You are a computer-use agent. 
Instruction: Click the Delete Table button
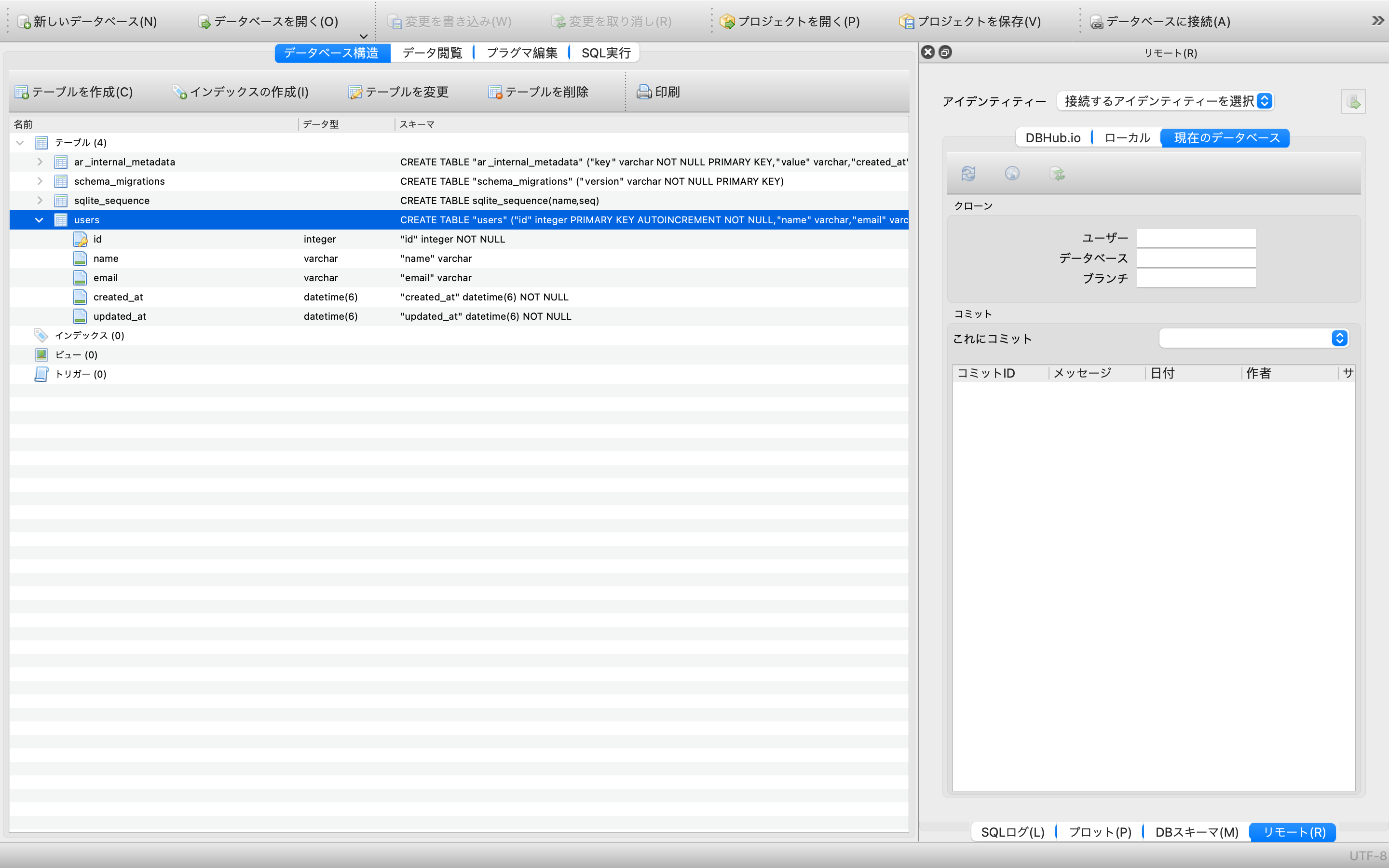tap(538, 92)
